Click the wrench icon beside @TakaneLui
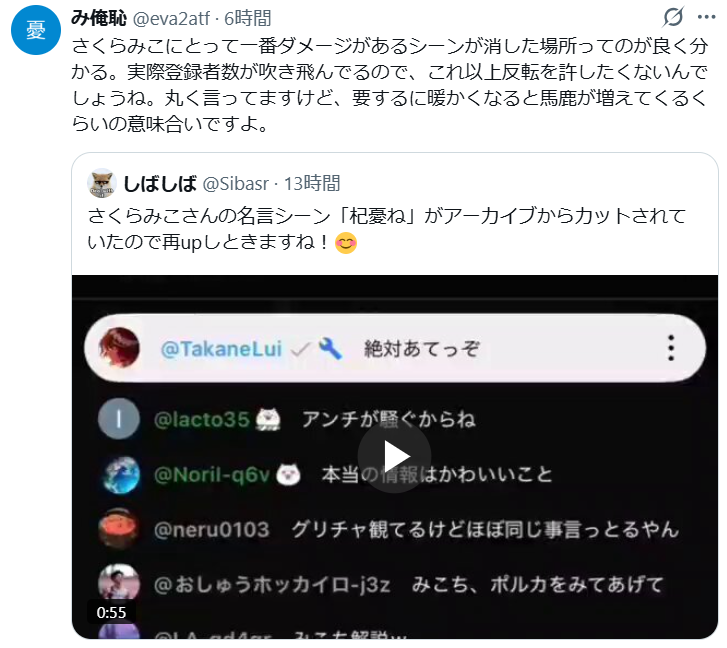This screenshot has width=727, height=648. pos(330,349)
